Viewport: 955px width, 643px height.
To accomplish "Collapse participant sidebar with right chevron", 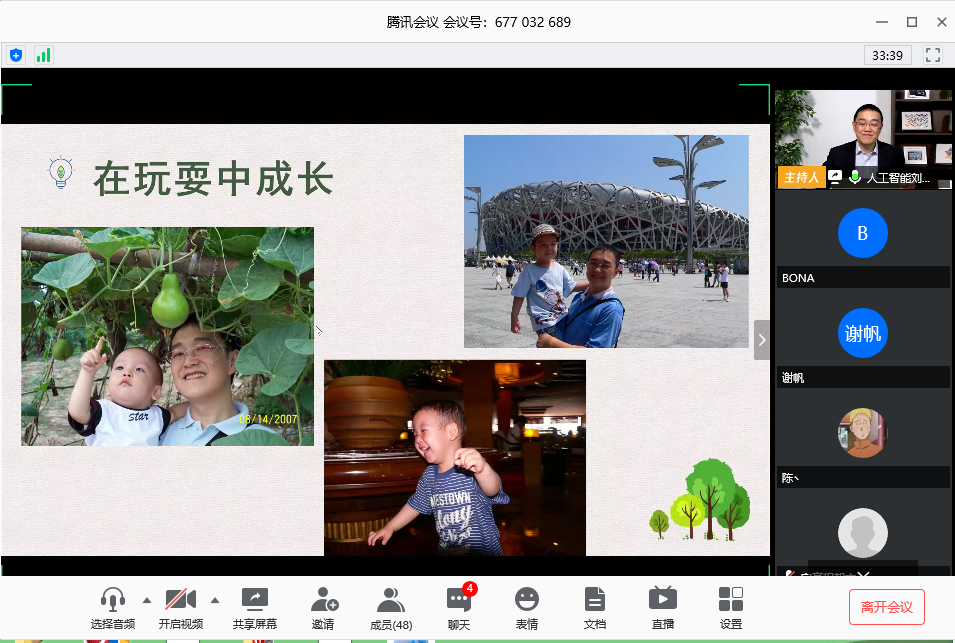I will click(x=762, y=340).
